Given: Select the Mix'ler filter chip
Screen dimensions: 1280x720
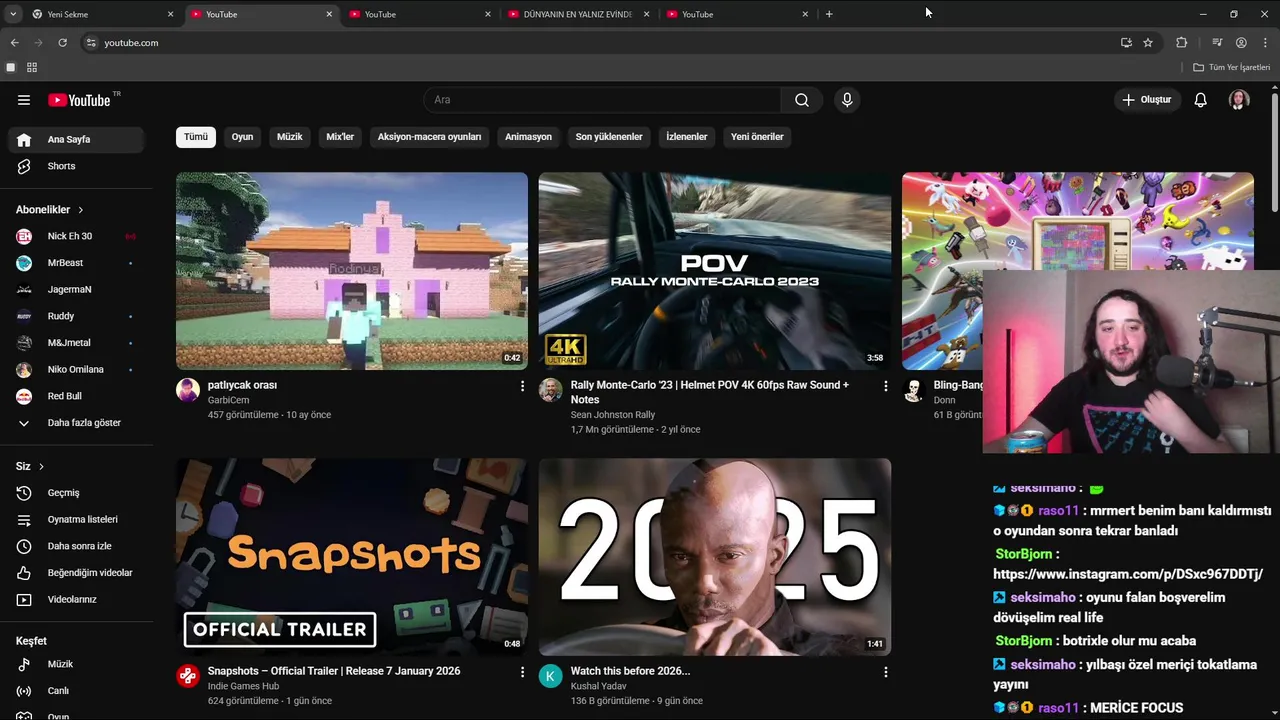Looking at the screenshot, I should pos(340,137).
